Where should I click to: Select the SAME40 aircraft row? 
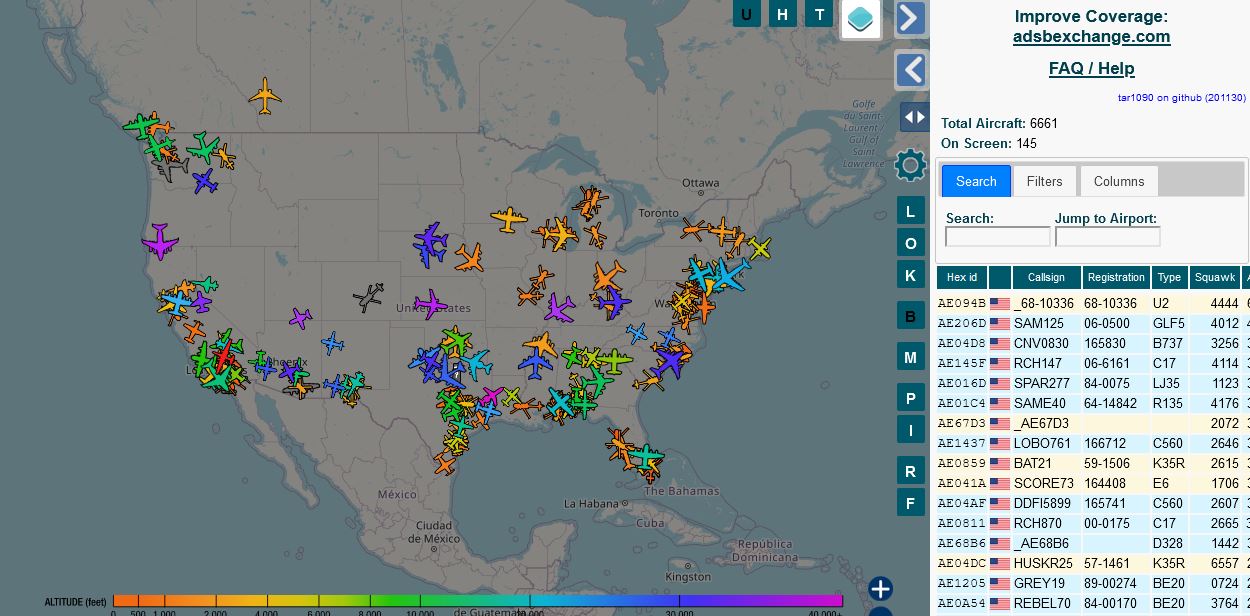[1093, 403]
